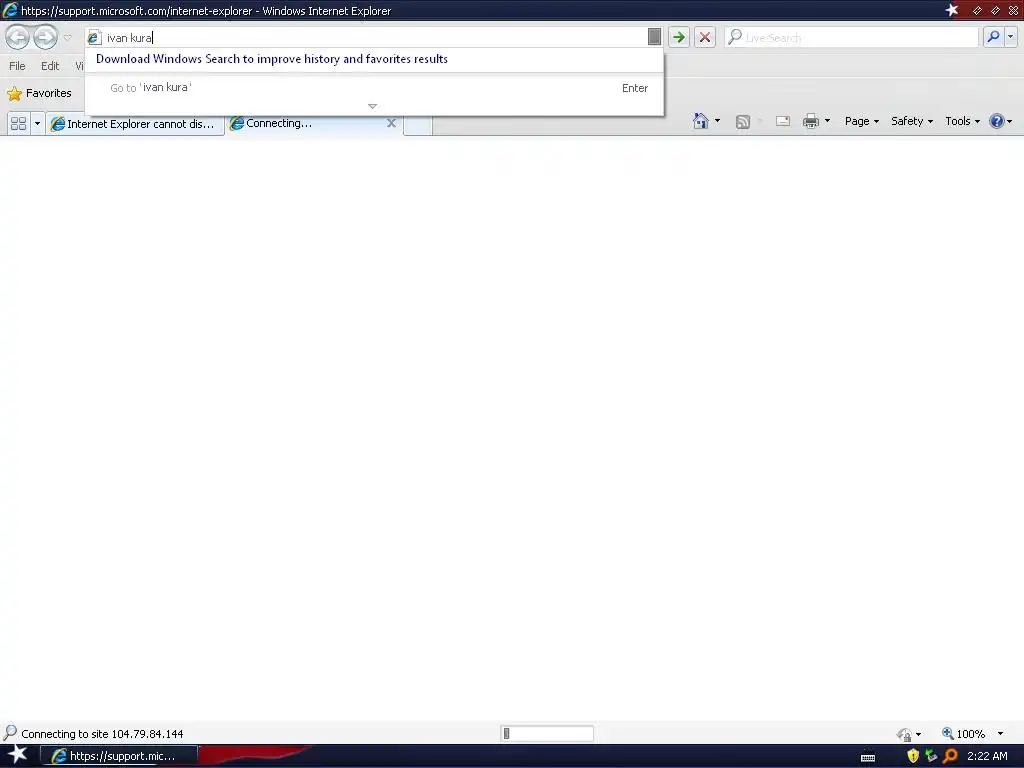Open the search provider options dropdown

tap(1010, 37)
